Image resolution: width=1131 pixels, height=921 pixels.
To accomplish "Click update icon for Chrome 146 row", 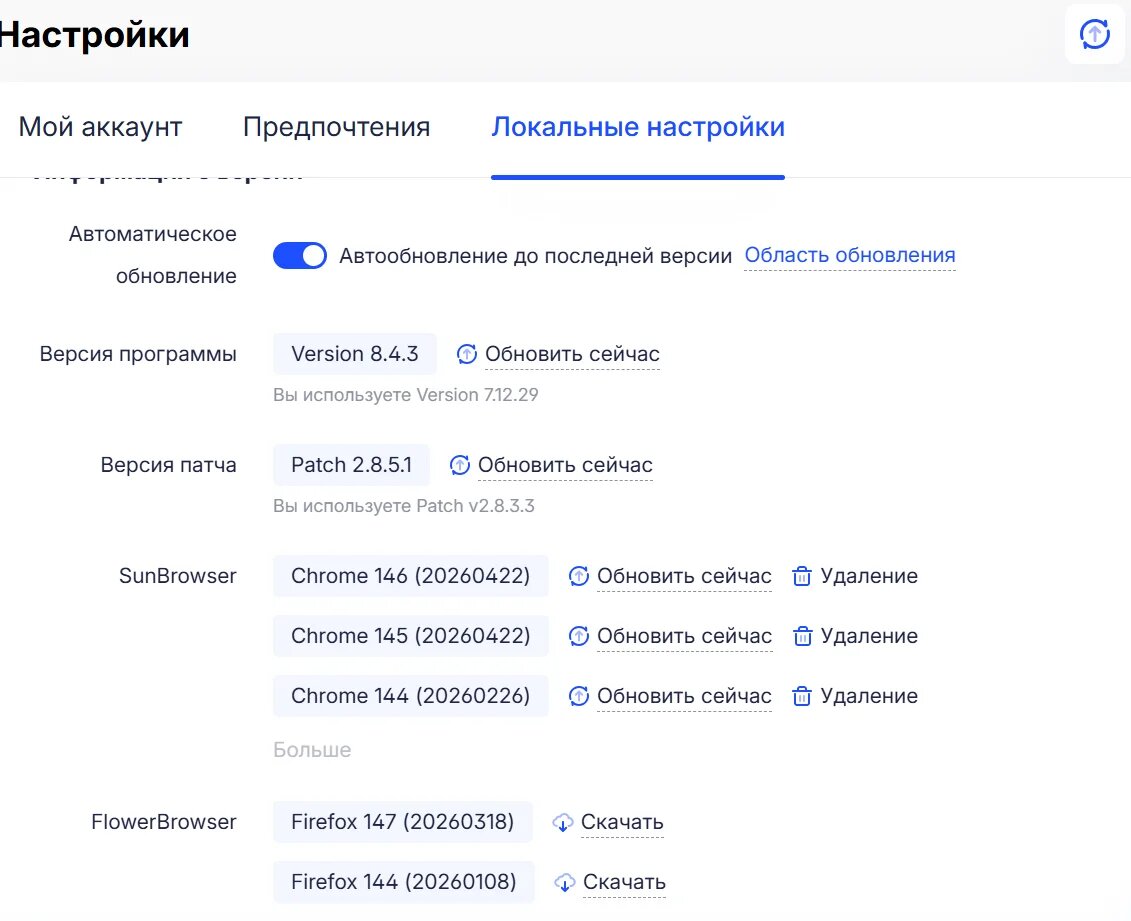I will click(x=578, y=576).
